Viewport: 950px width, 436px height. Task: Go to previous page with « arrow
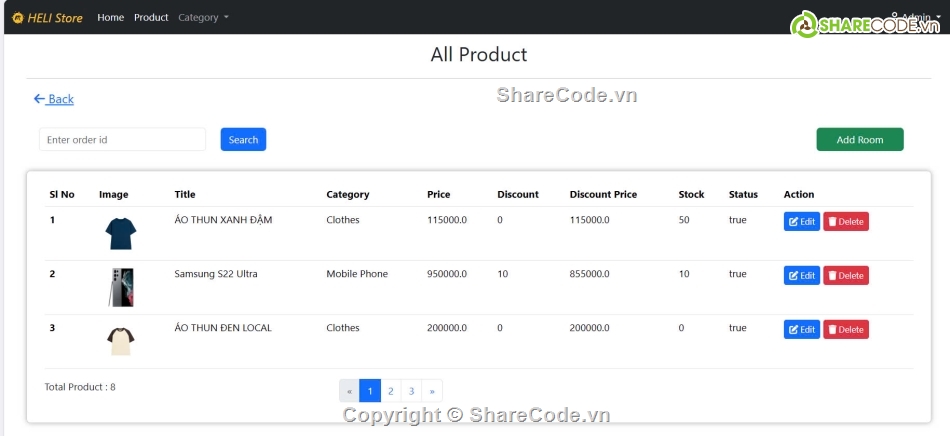click(x=349, y=391)
